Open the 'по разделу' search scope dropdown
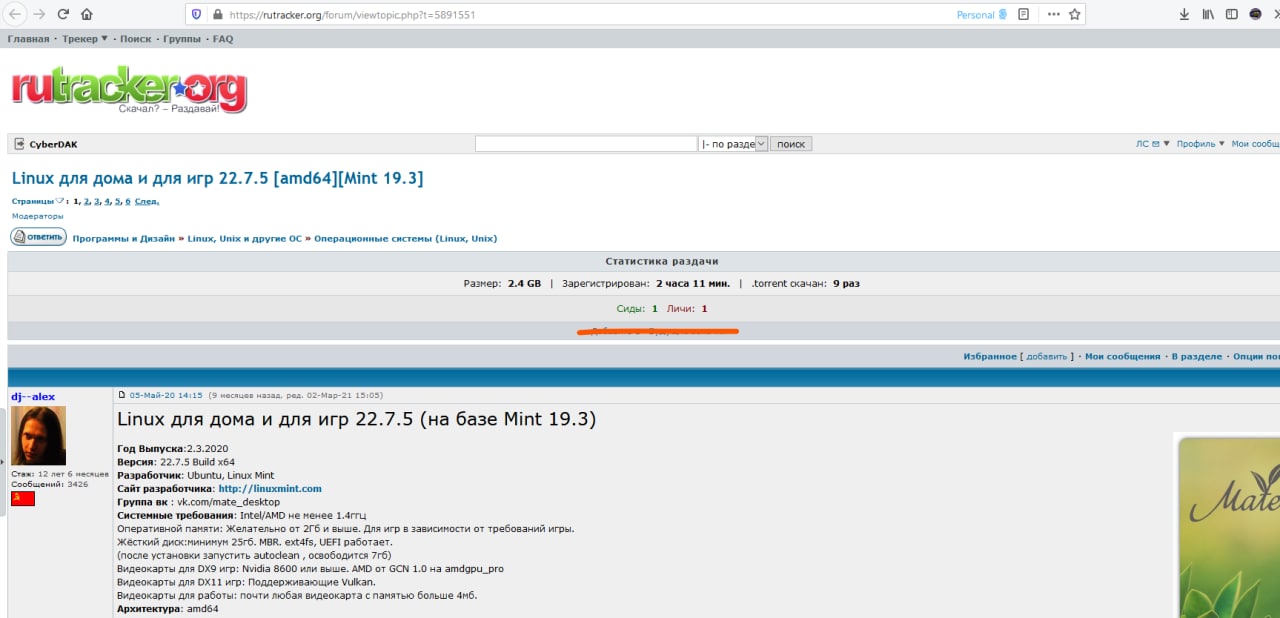 (x=733, y=144)
